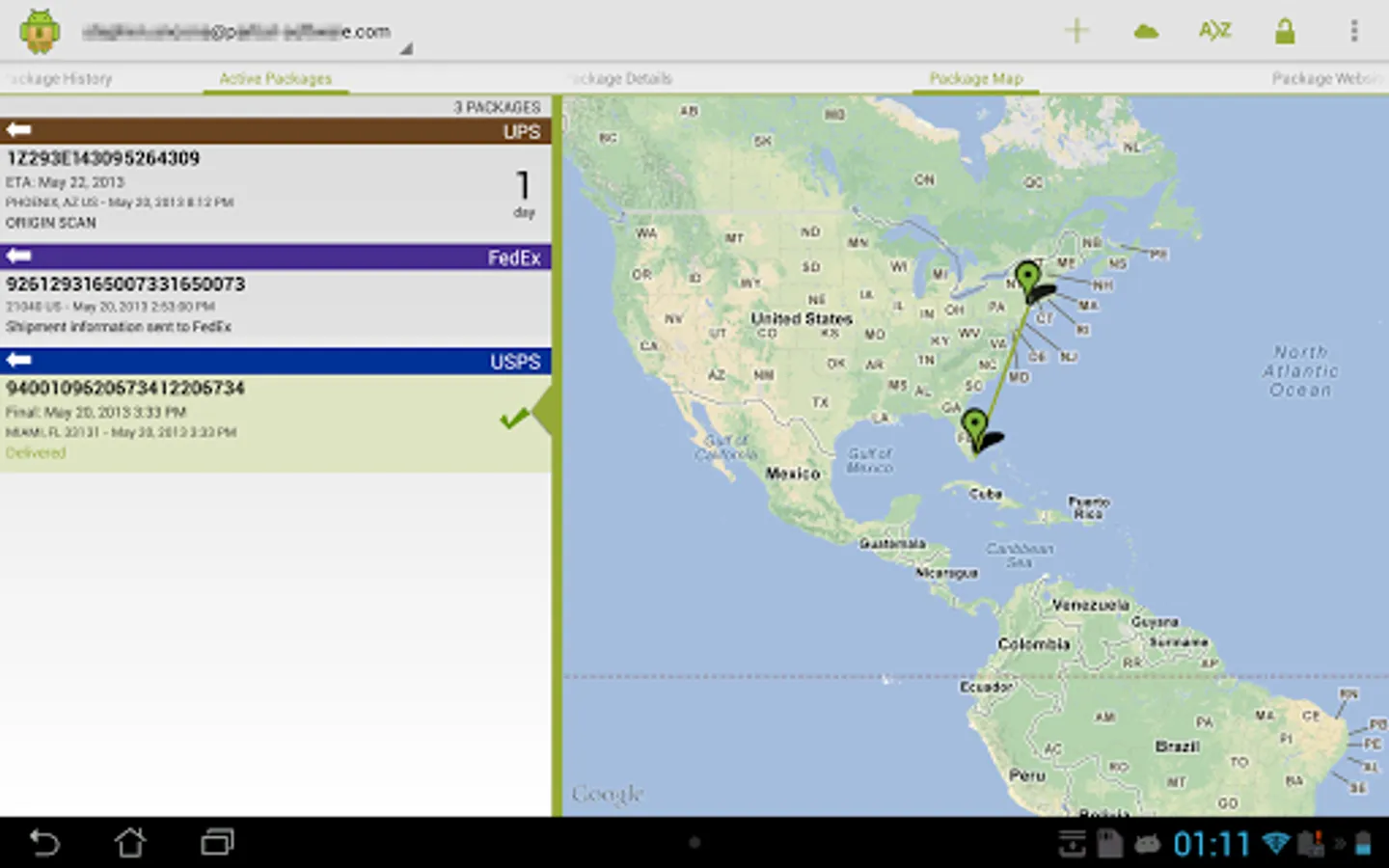Tap the Android home navigation button
Viewport: 1389px width, 868px height.
pos(130,843)
